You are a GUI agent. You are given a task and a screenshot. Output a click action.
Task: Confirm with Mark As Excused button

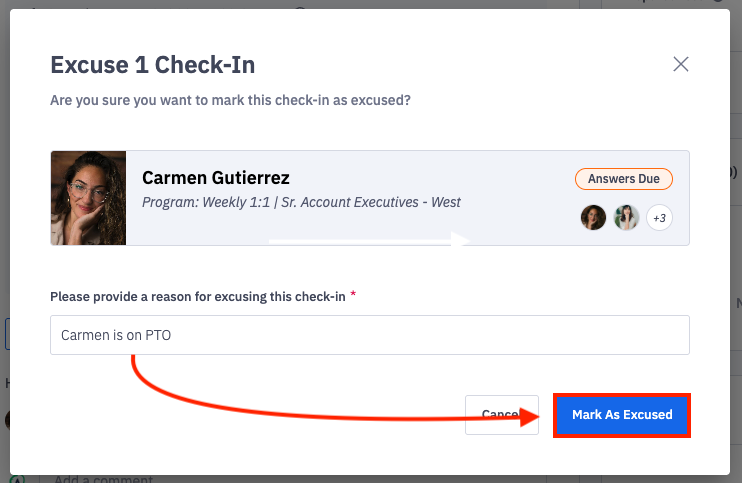[622, 414]
